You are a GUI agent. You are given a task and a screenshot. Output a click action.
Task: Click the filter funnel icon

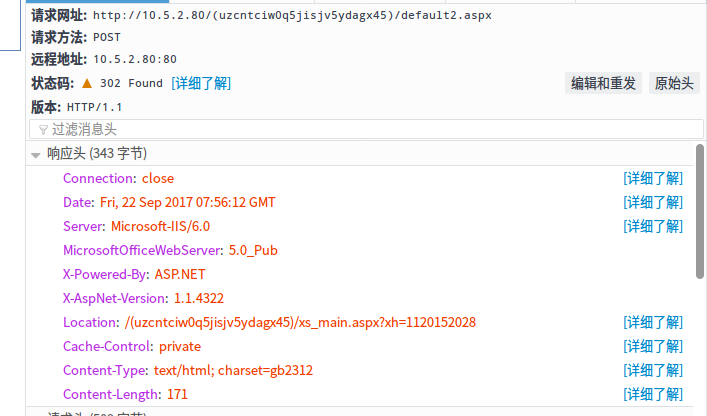pos(43,130)
